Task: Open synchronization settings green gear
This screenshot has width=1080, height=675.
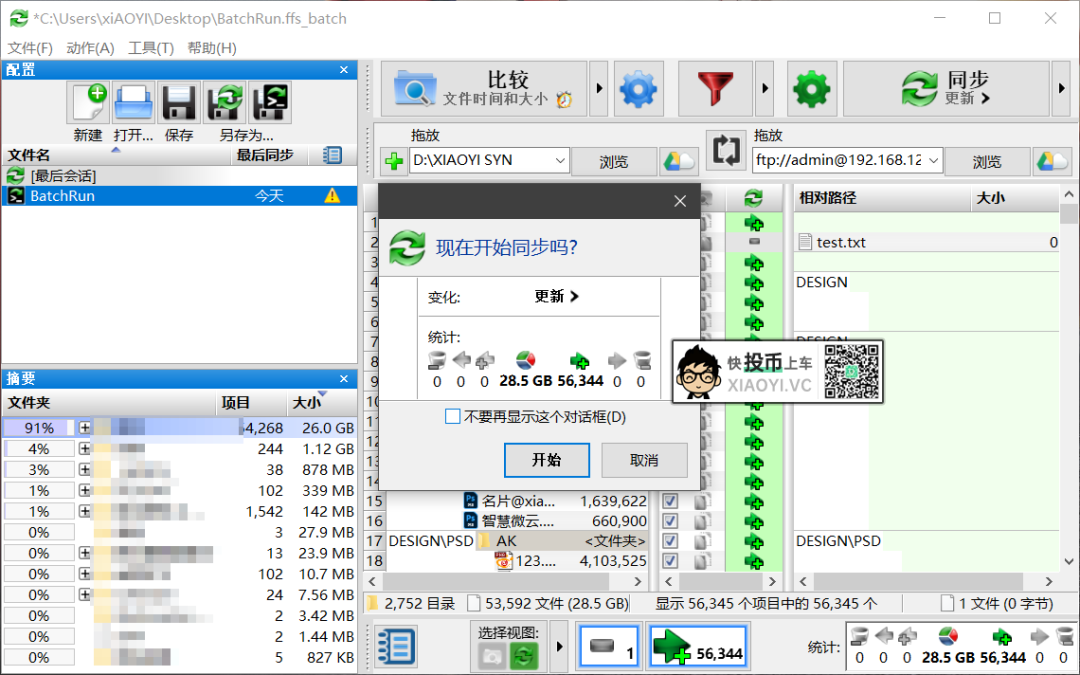Action: point(812,89)
